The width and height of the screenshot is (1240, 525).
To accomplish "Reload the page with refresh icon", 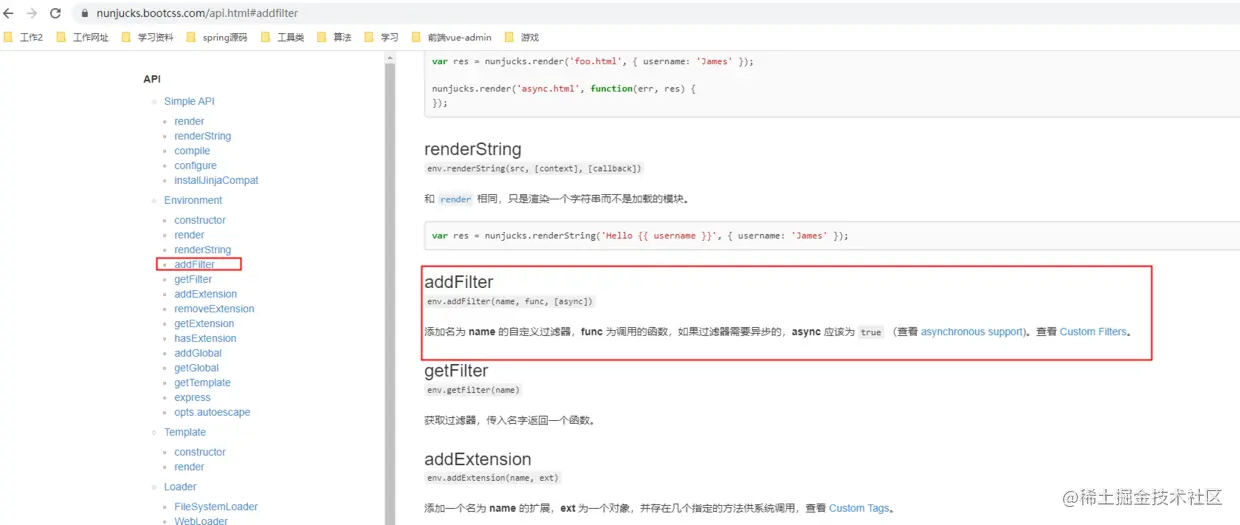I will (x=54, y=13).
